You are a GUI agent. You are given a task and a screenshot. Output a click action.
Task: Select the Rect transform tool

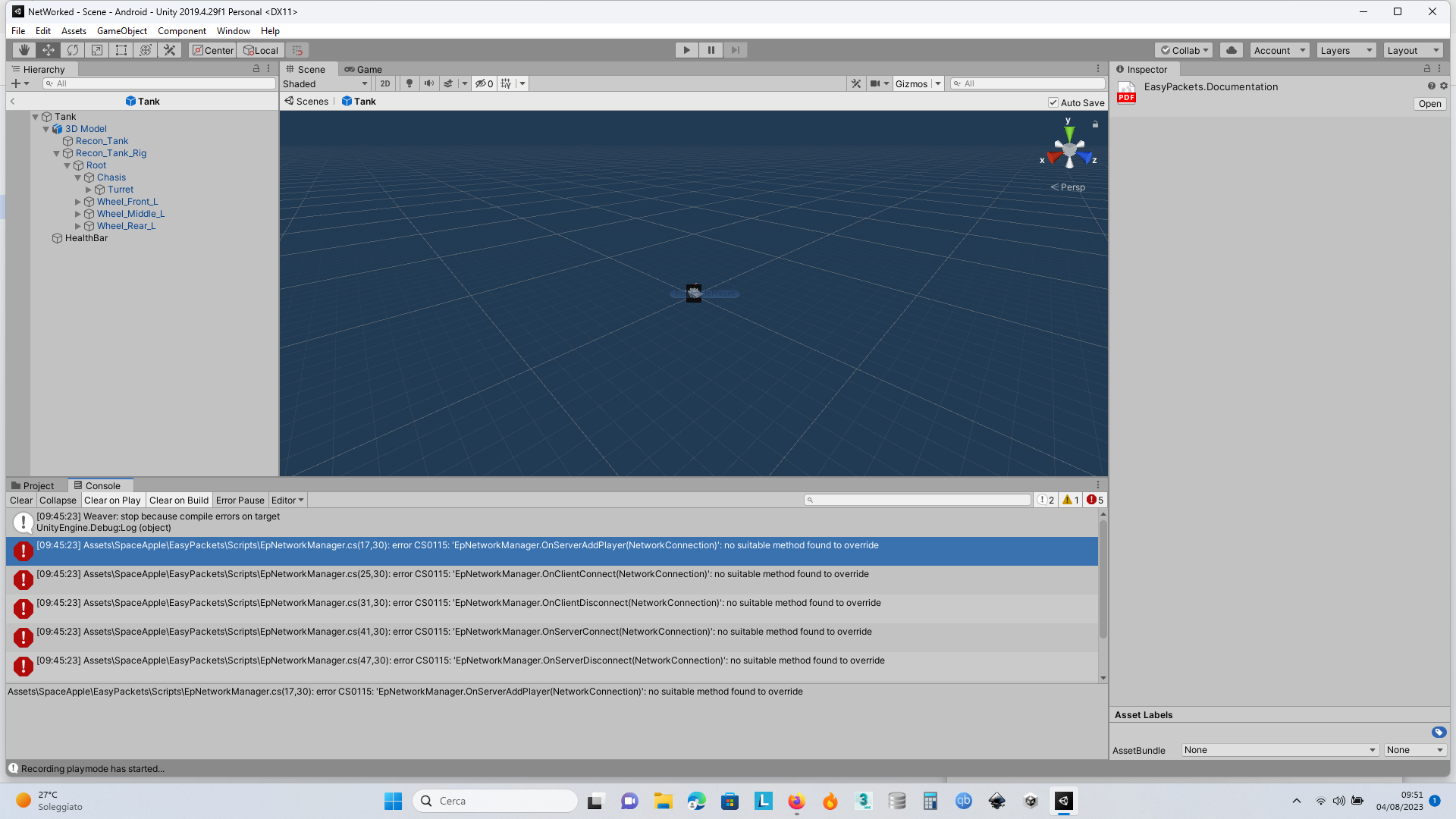click(x=121, y=50)
